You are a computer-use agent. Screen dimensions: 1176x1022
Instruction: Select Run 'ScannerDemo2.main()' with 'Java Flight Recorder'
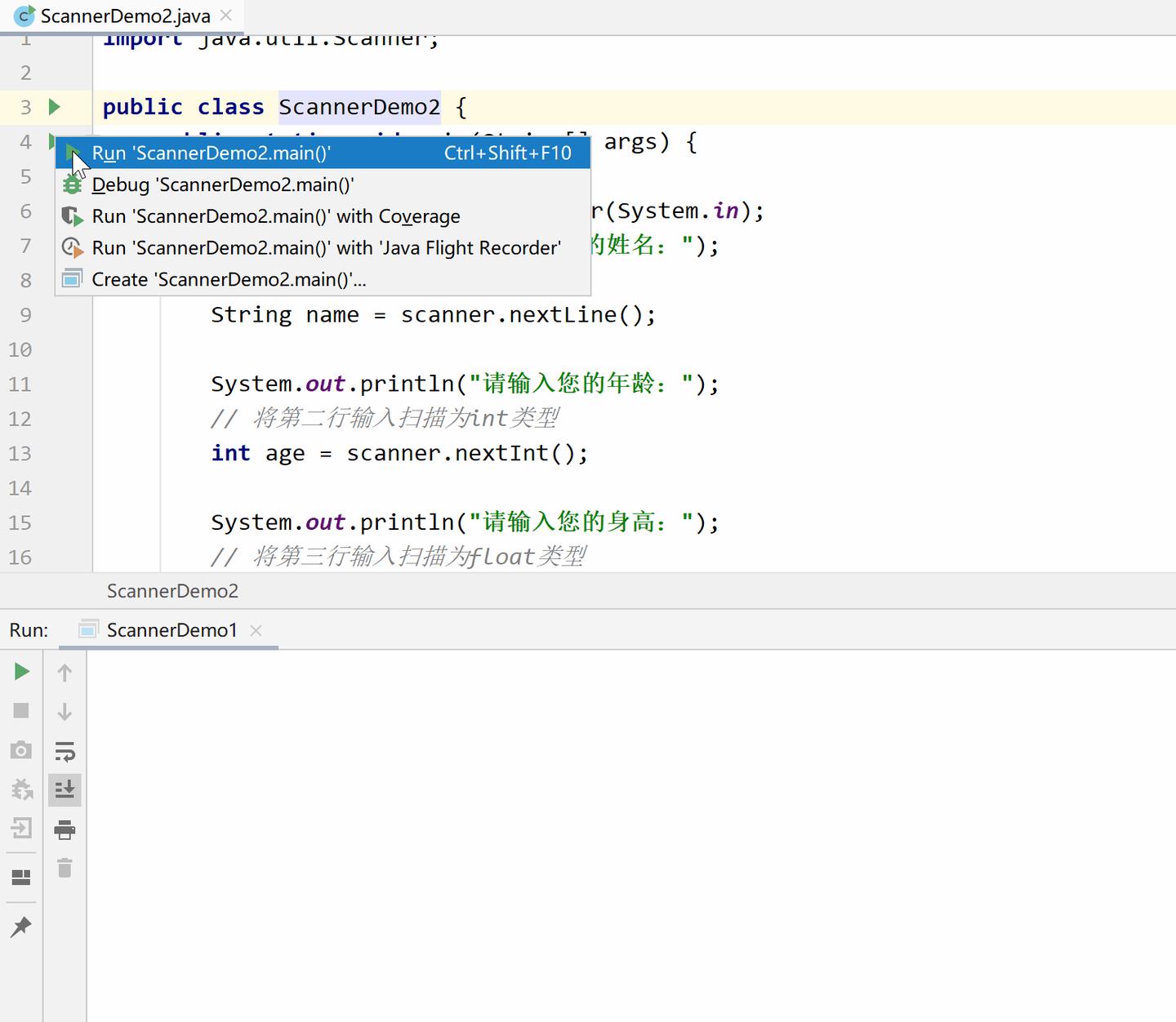pyautogui.click(x=327, y=247)
